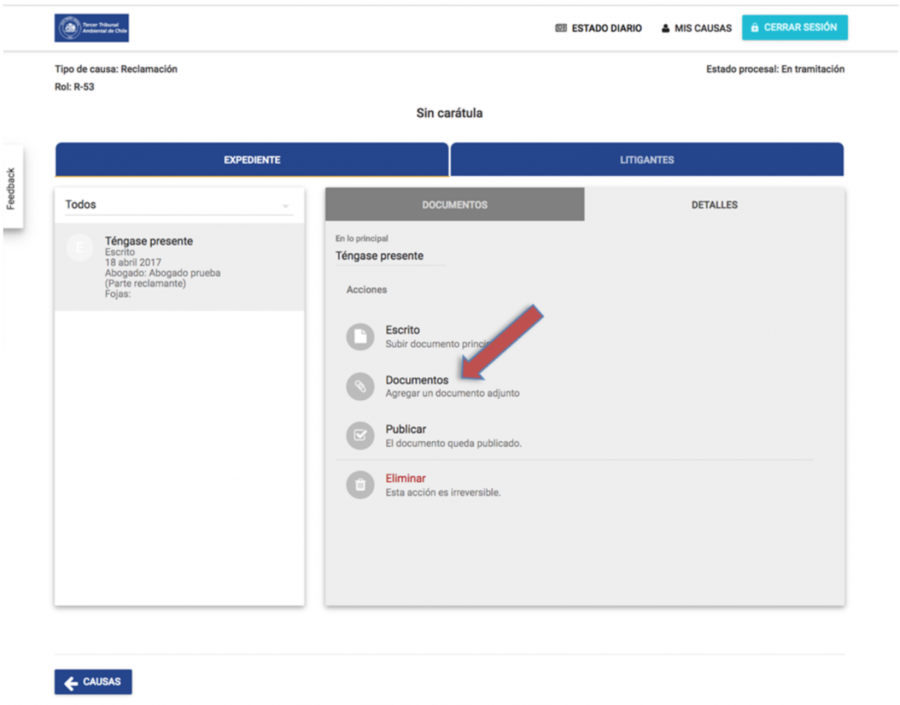
Task: Select the Detalles panel tab
Action: click(x=714, y=205)
